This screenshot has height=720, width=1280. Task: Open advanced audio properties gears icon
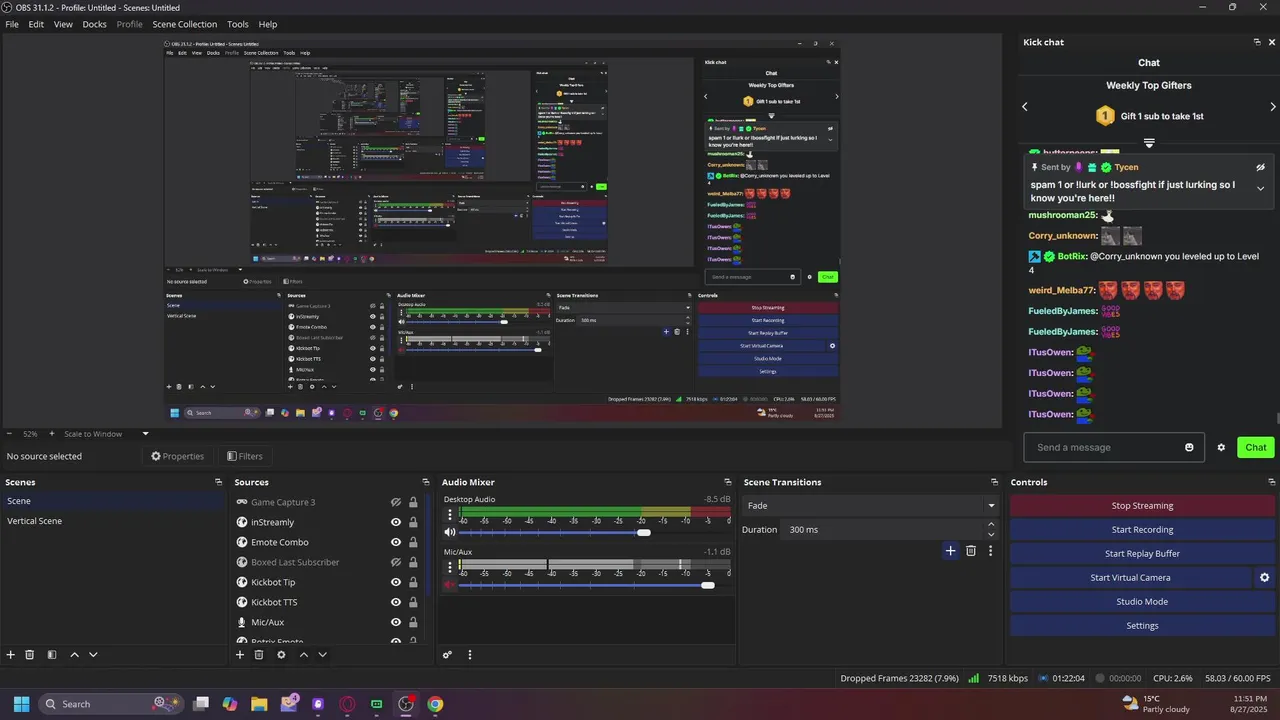(447, 655)
